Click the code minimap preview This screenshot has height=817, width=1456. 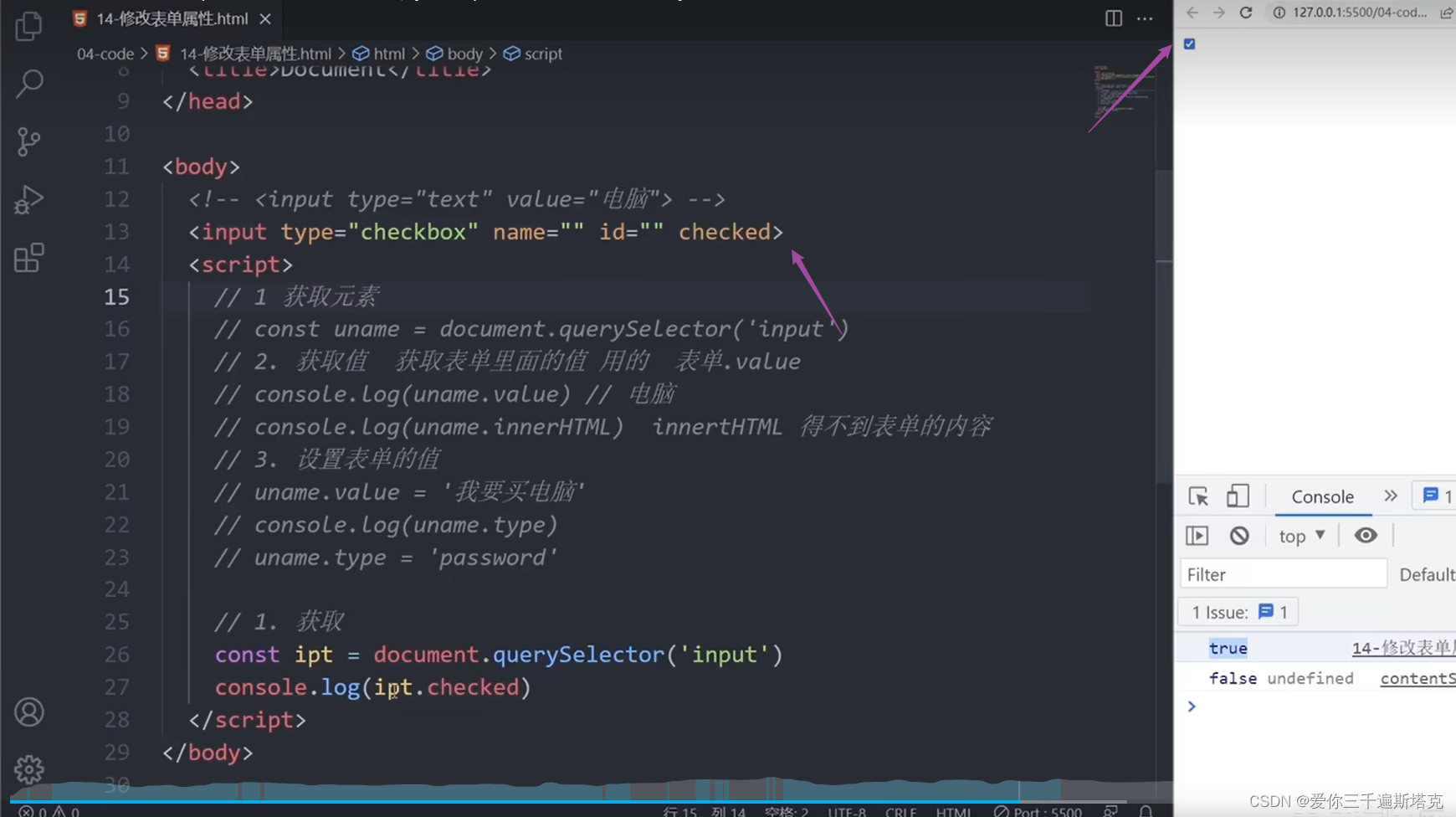click(1123, 92)
